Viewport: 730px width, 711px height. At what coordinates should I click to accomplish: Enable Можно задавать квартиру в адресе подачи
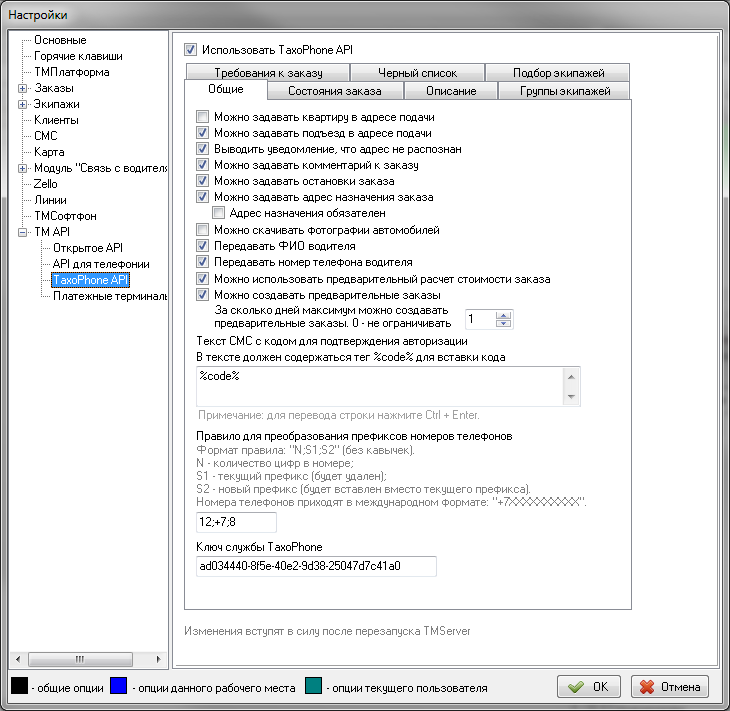click(204, 117)
